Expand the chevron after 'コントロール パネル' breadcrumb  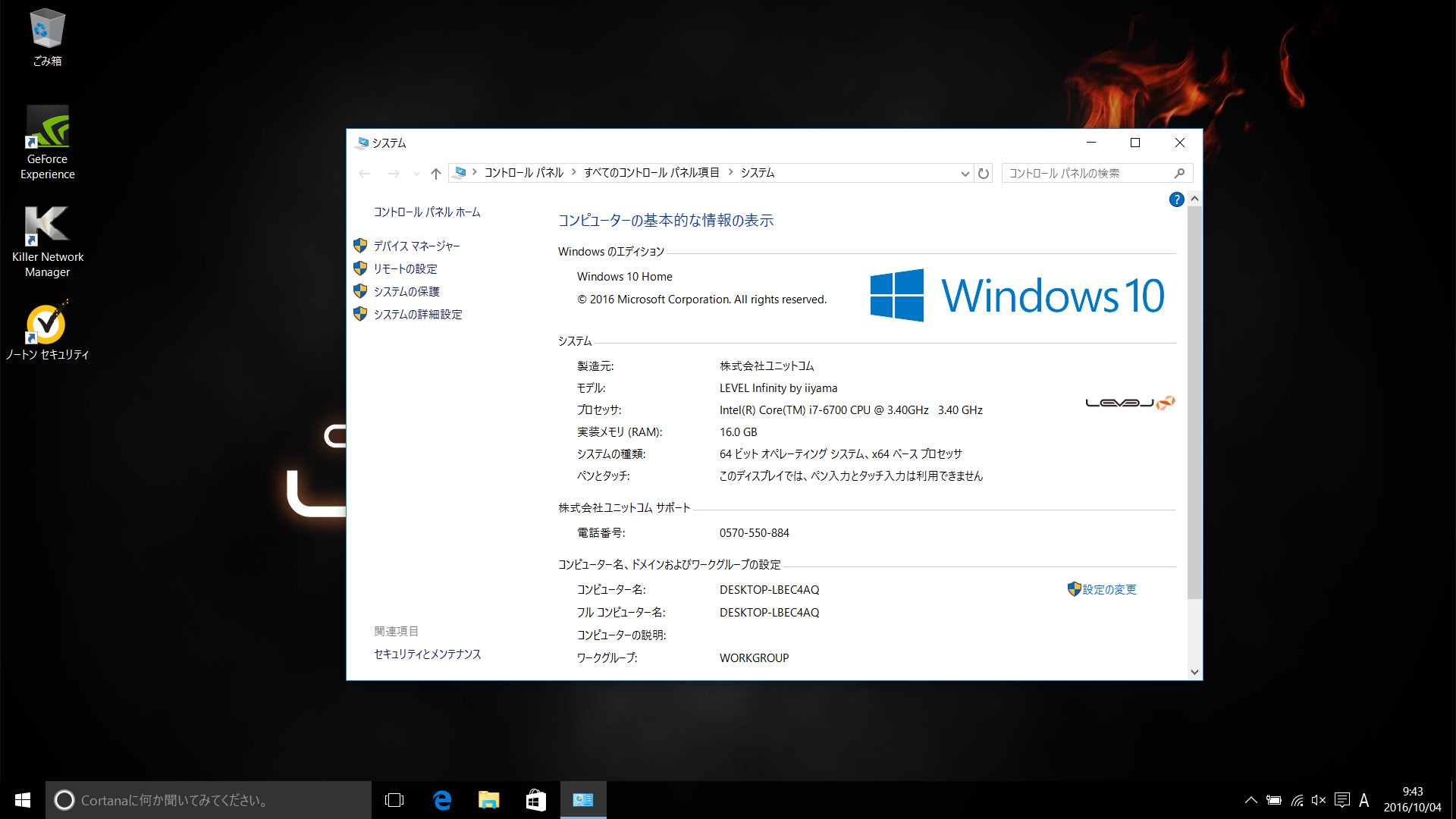(574, 173)
